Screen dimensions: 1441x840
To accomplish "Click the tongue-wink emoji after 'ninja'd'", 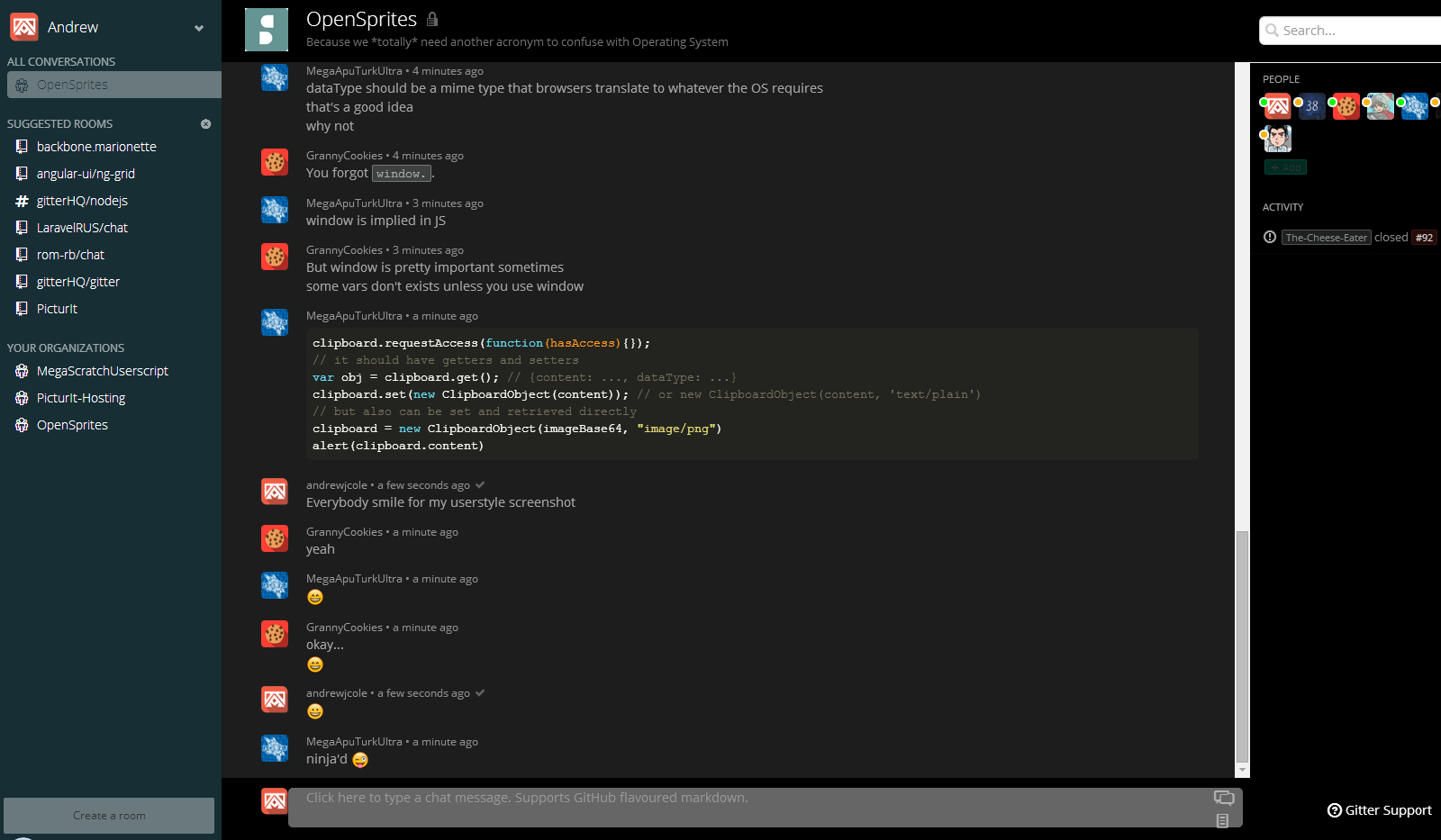I will [x=360, y=760].
